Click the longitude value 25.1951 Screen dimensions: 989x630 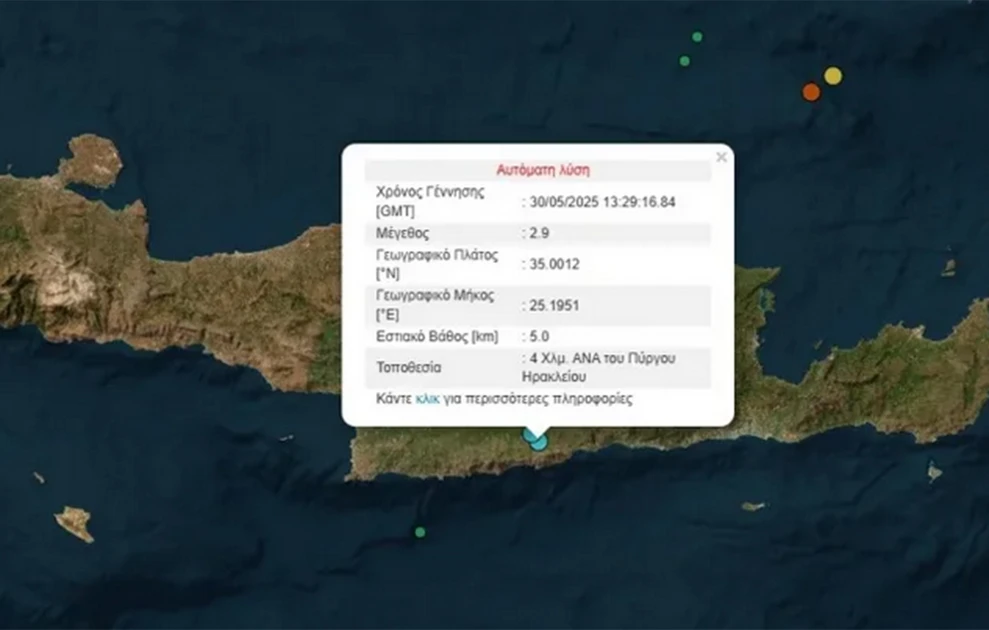coord(555,304)
